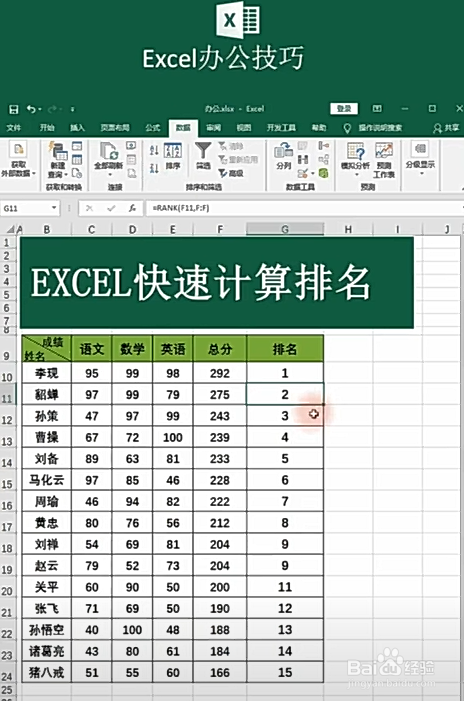Open the Undo history dropdown arrow

pyautogui.click(x=40, y=109)
